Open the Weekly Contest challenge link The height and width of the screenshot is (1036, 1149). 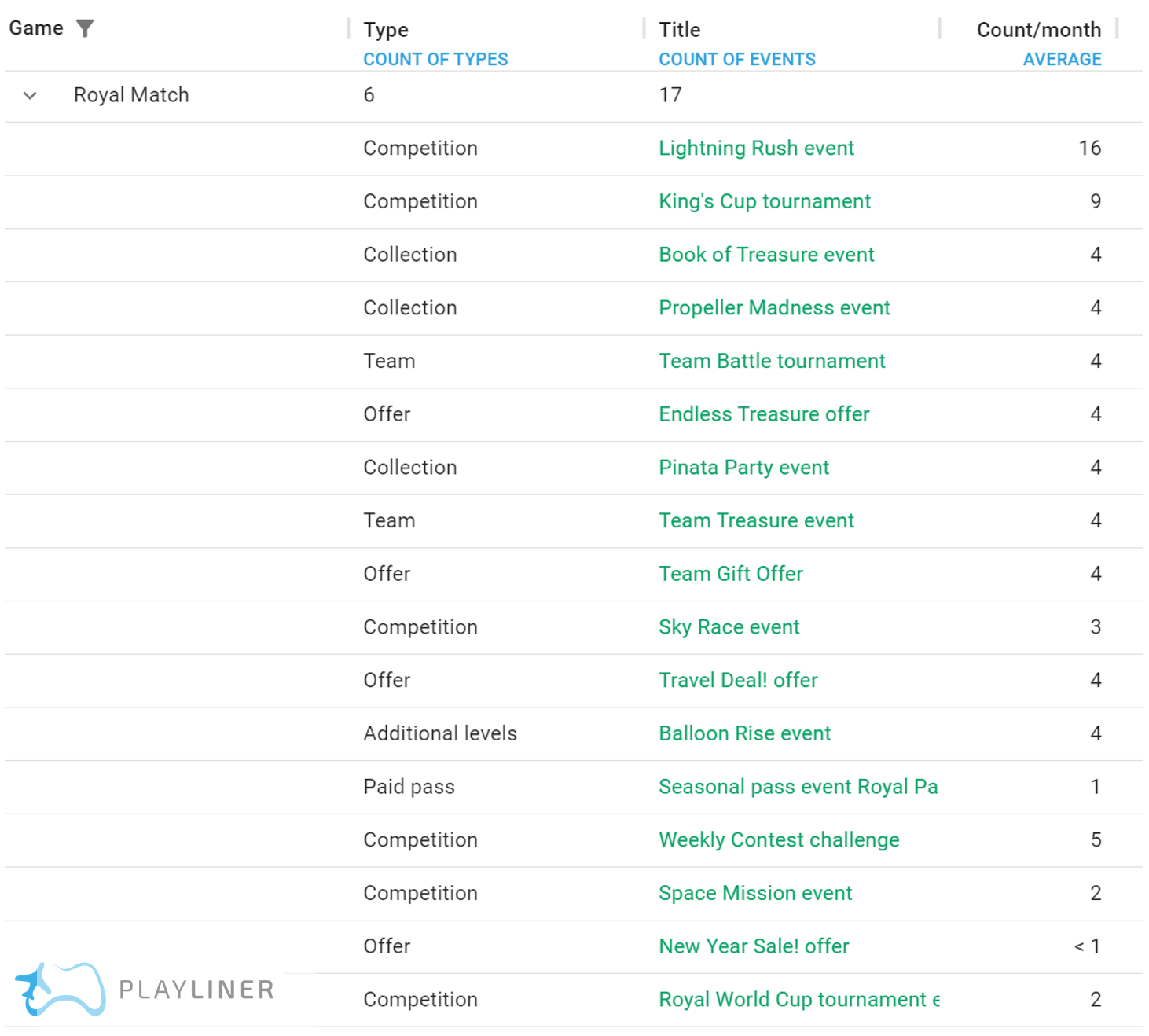[779, 840]
